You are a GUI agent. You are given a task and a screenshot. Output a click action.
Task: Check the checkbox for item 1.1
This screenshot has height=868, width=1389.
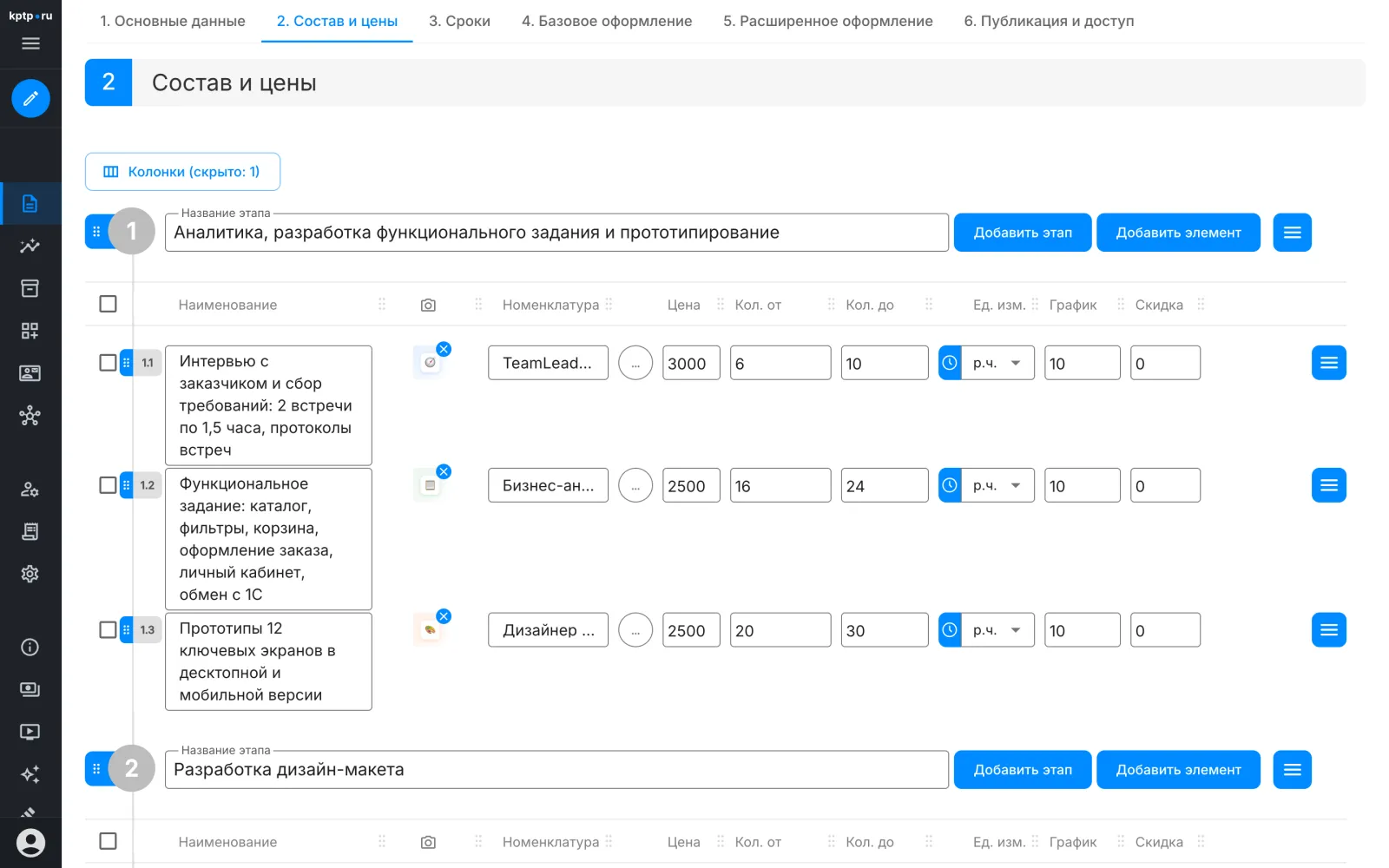pyautogui.click(x=108, y=363)
